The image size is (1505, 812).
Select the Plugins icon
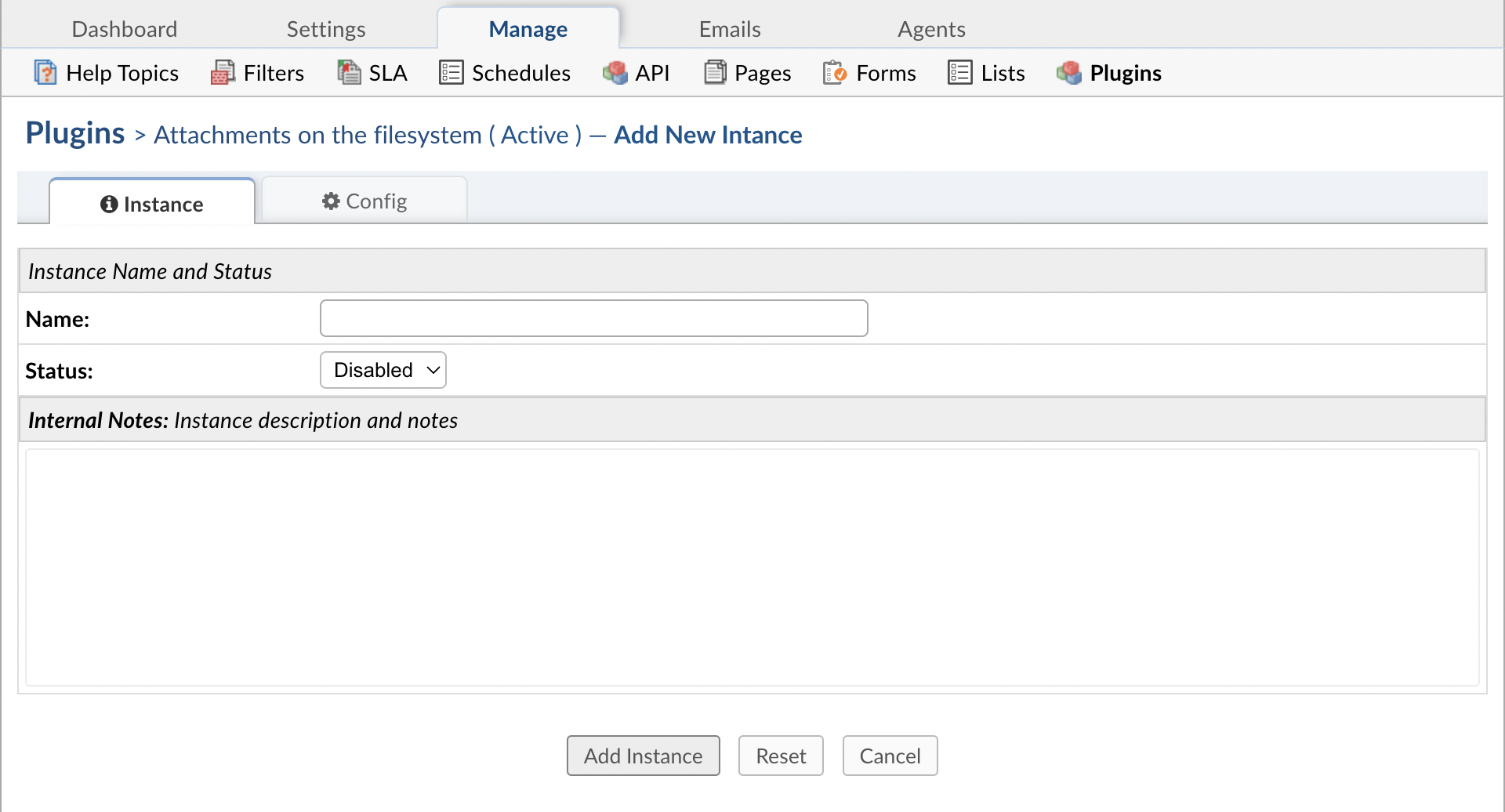1069,72
